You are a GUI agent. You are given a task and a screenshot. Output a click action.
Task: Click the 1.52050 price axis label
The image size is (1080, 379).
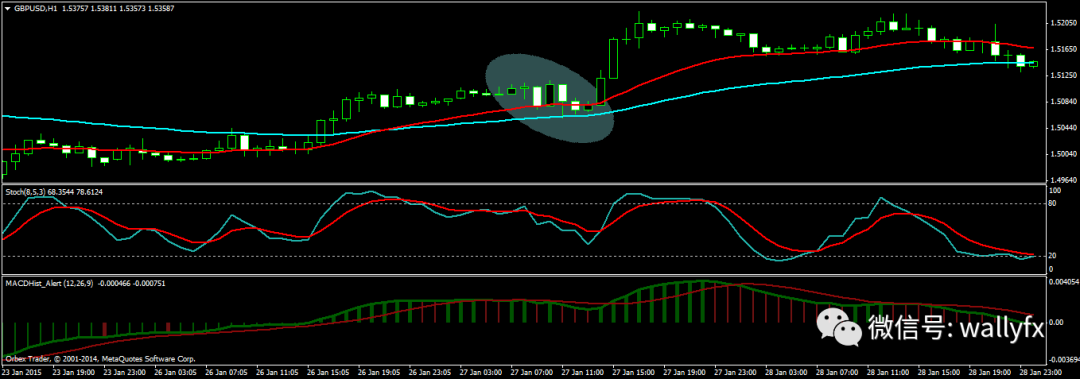1062,23
